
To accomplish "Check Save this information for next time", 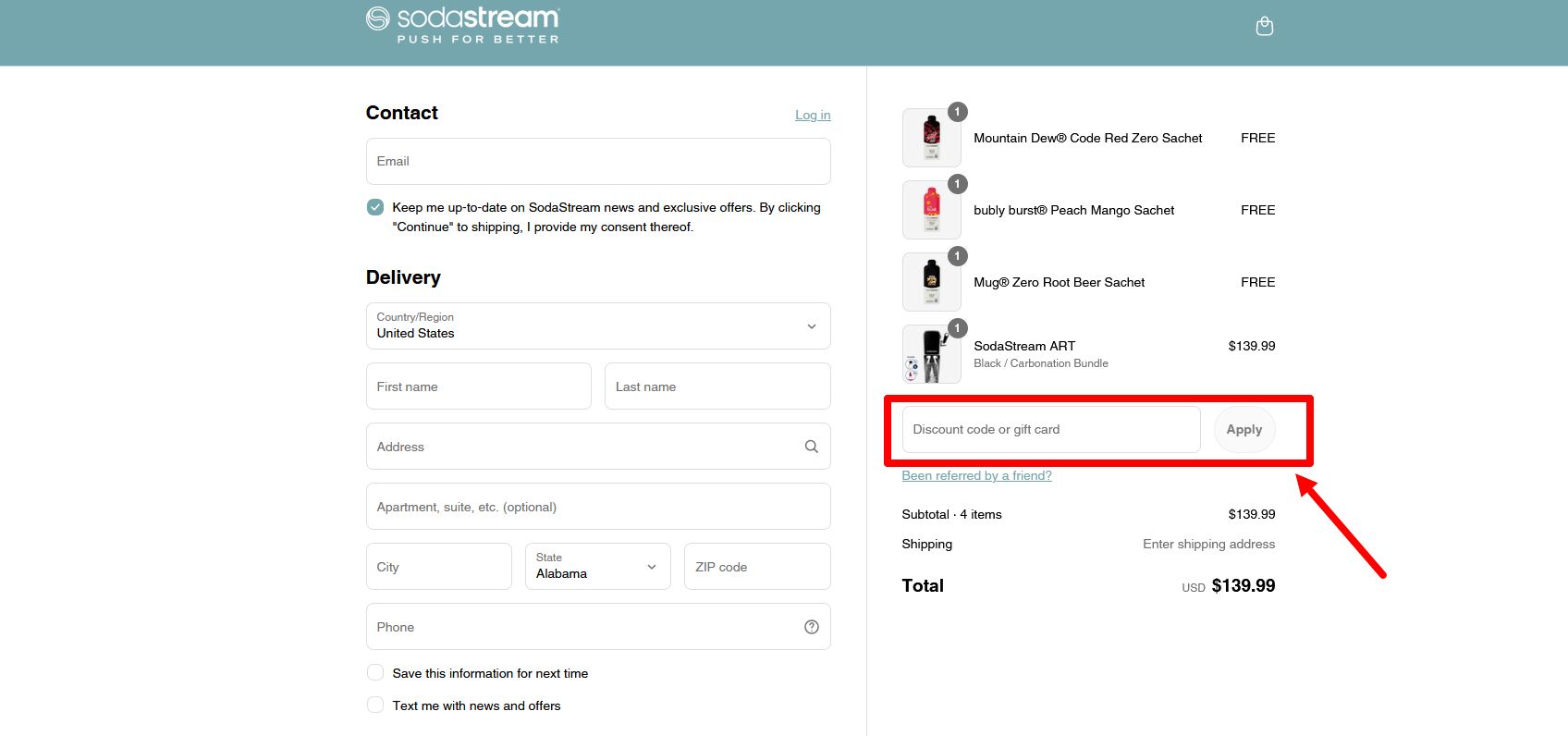I will pos(375,673).
